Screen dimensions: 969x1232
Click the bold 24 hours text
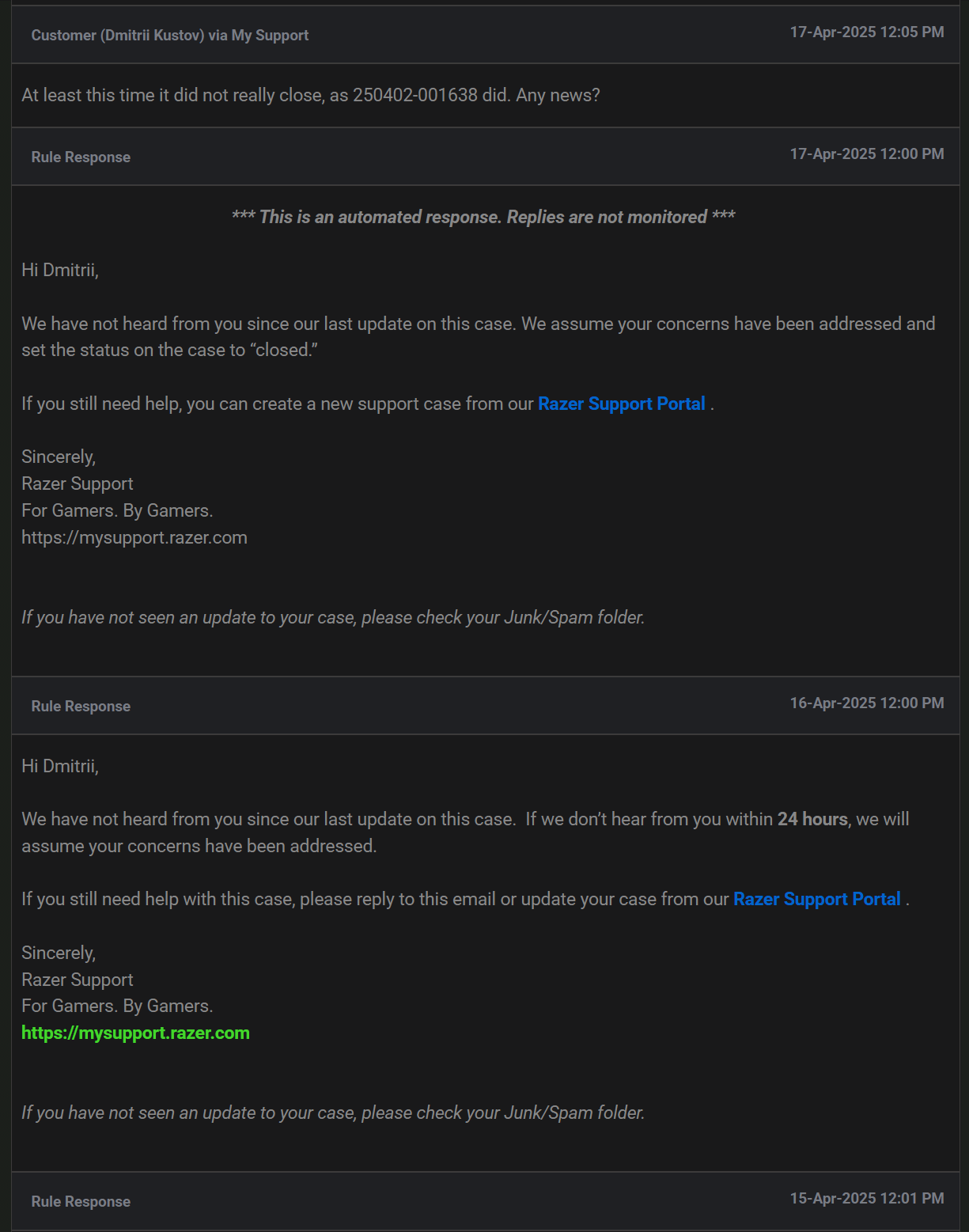click(812, 819)
